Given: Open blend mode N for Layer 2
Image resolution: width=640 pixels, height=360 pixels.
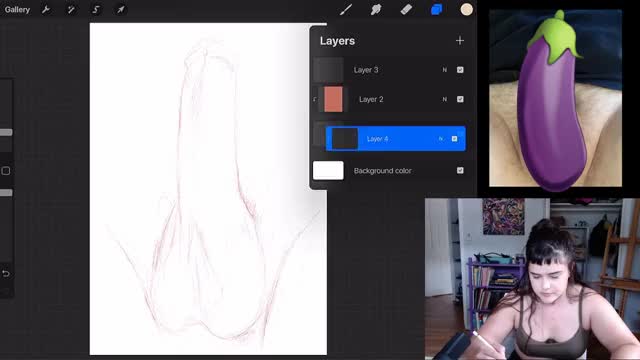Looking at the screenshot, I should pos(444,99).
